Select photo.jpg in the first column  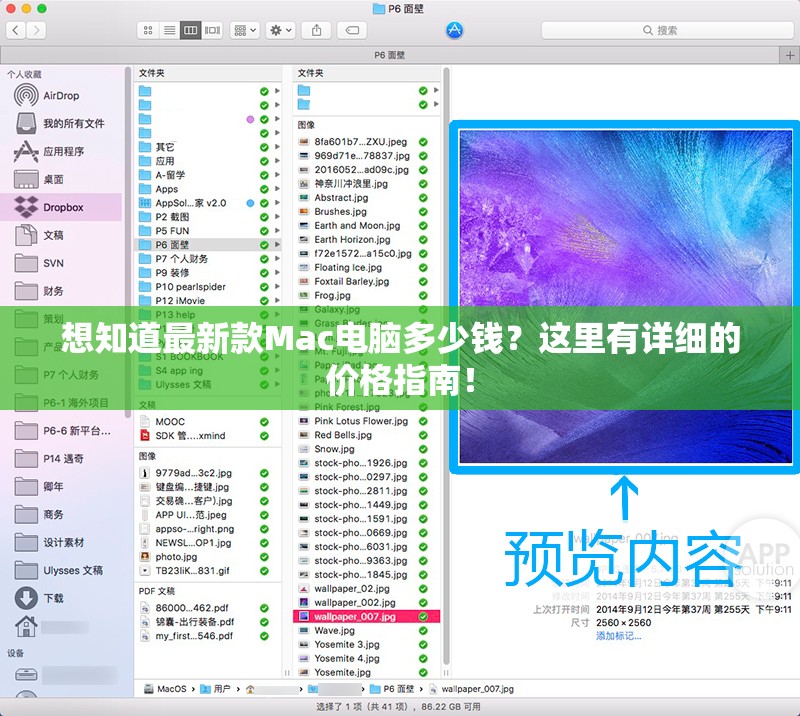[x=208, y=557]
